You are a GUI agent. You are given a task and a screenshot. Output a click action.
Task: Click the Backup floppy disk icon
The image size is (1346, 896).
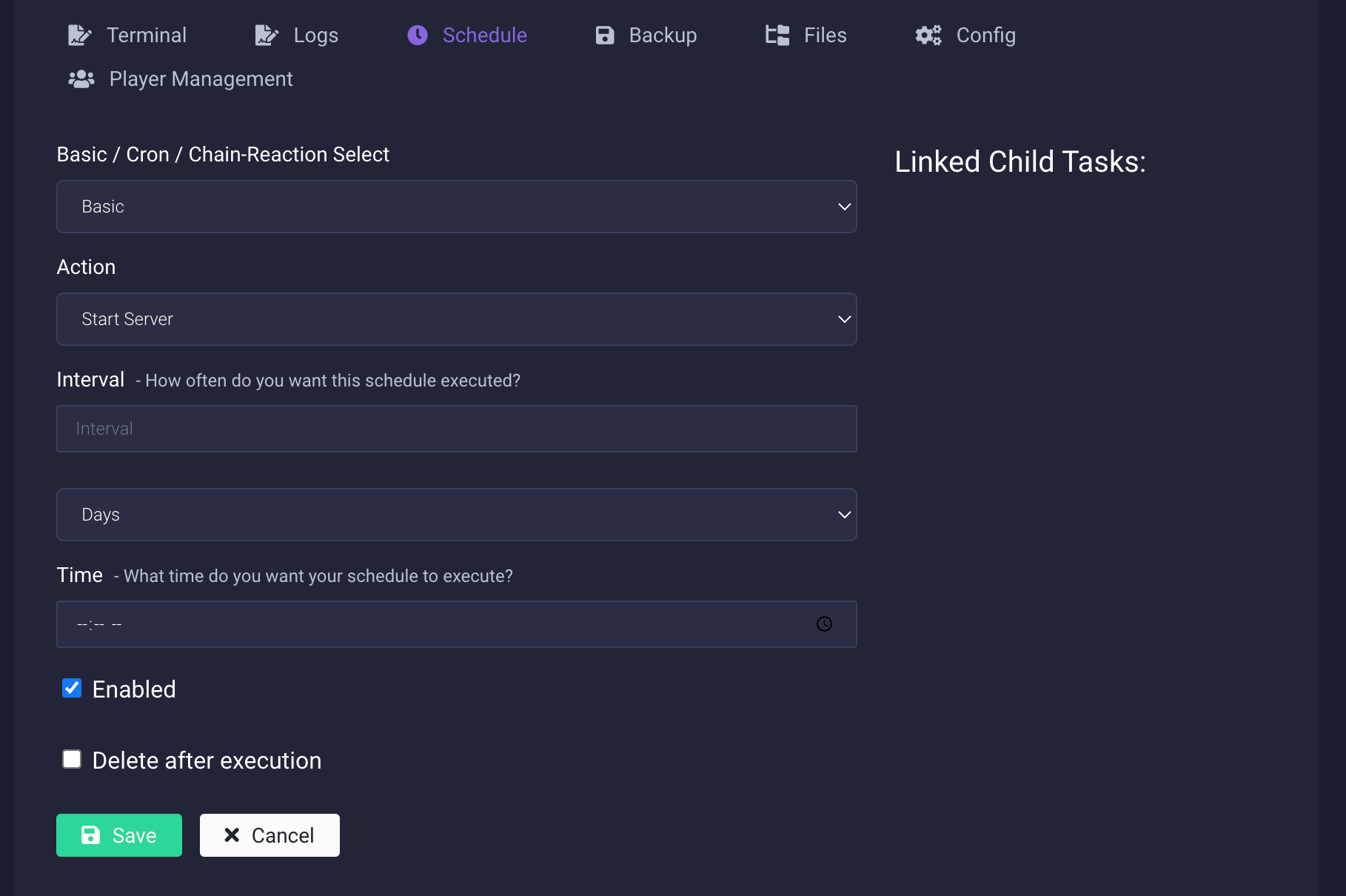tap(605, 35)
